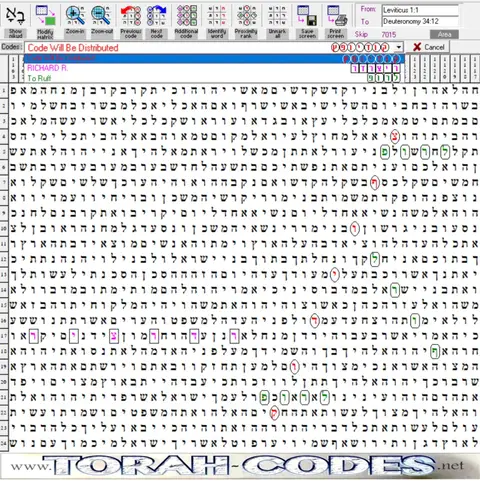Select 'RICHARD R.' from the codes list

[x=213, y=68]
